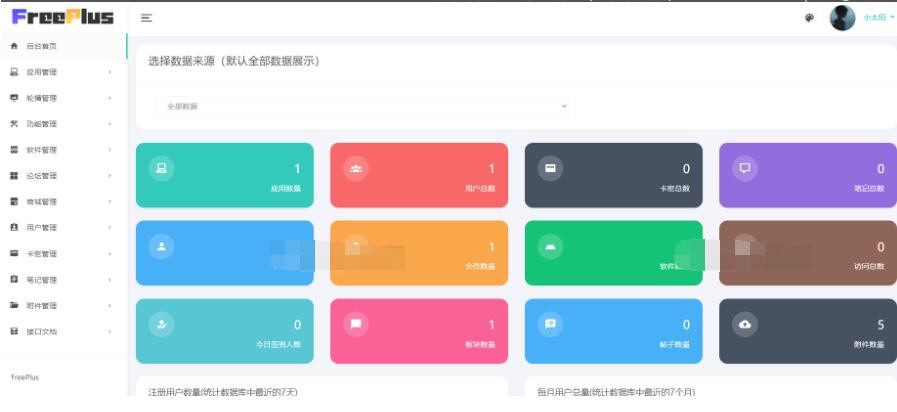897x412 pixels.
Task: Open the theme color palette icon
Action: (809, 18)
